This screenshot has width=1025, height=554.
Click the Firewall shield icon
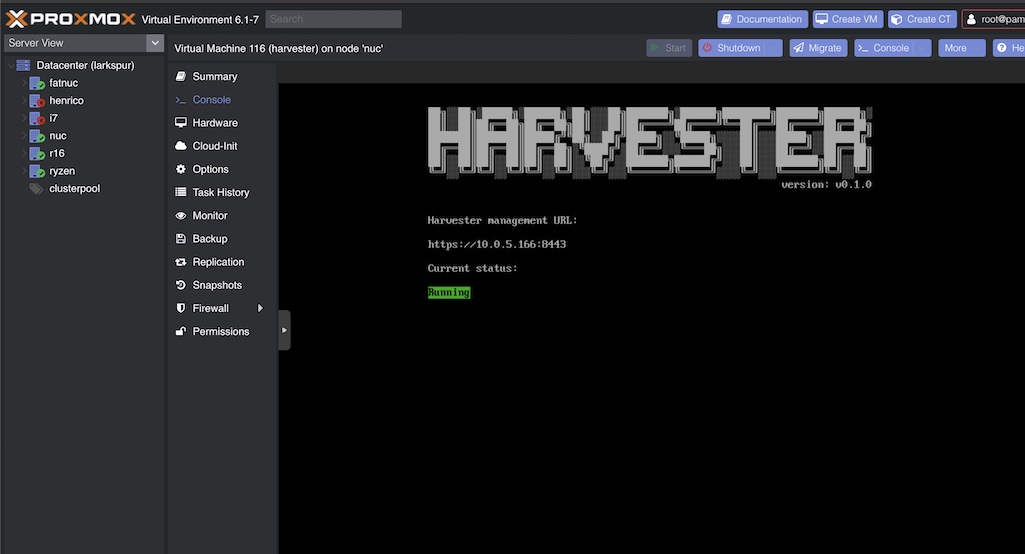coord(181,308)
